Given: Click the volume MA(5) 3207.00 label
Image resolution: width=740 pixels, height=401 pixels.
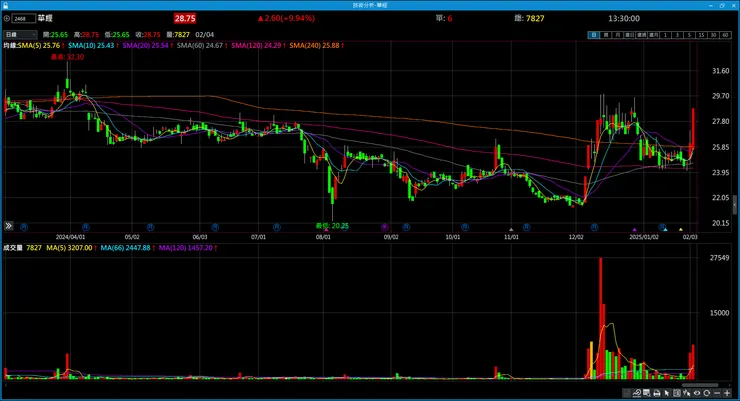Looking at the screenshot, I should point(69,248).
